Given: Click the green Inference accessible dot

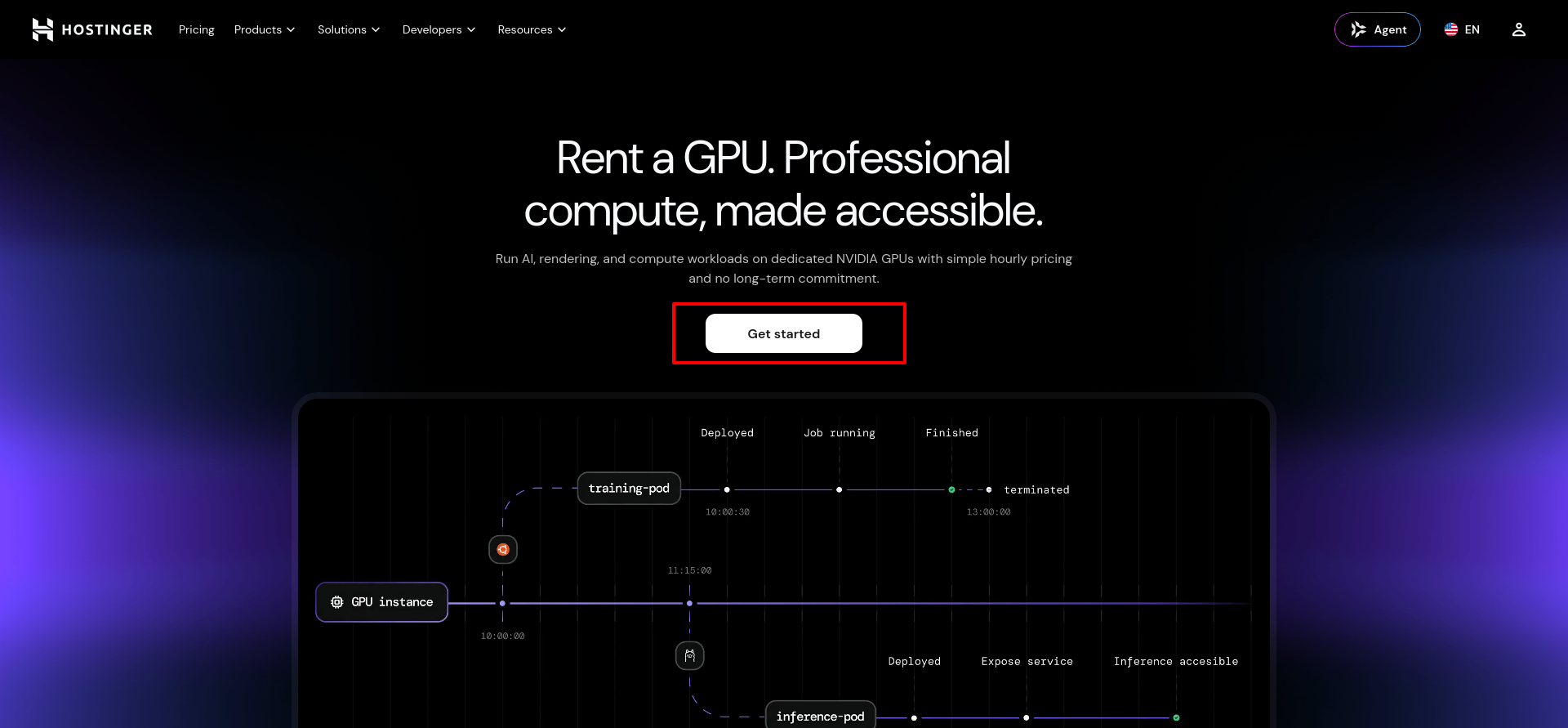Looking at the screenshot, I should tap(1176, 717).
